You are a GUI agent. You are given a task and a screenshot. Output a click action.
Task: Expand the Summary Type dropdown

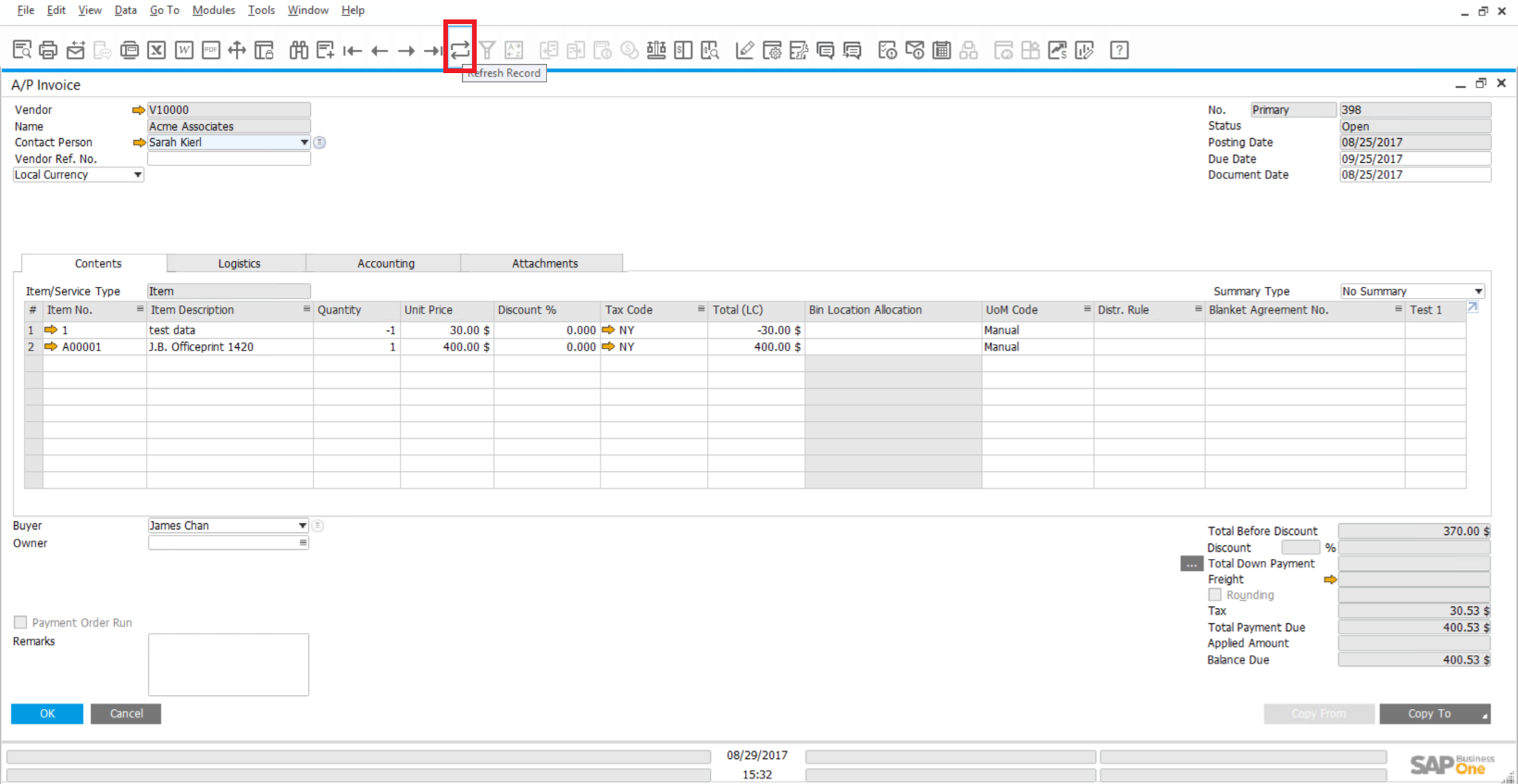1478,292
